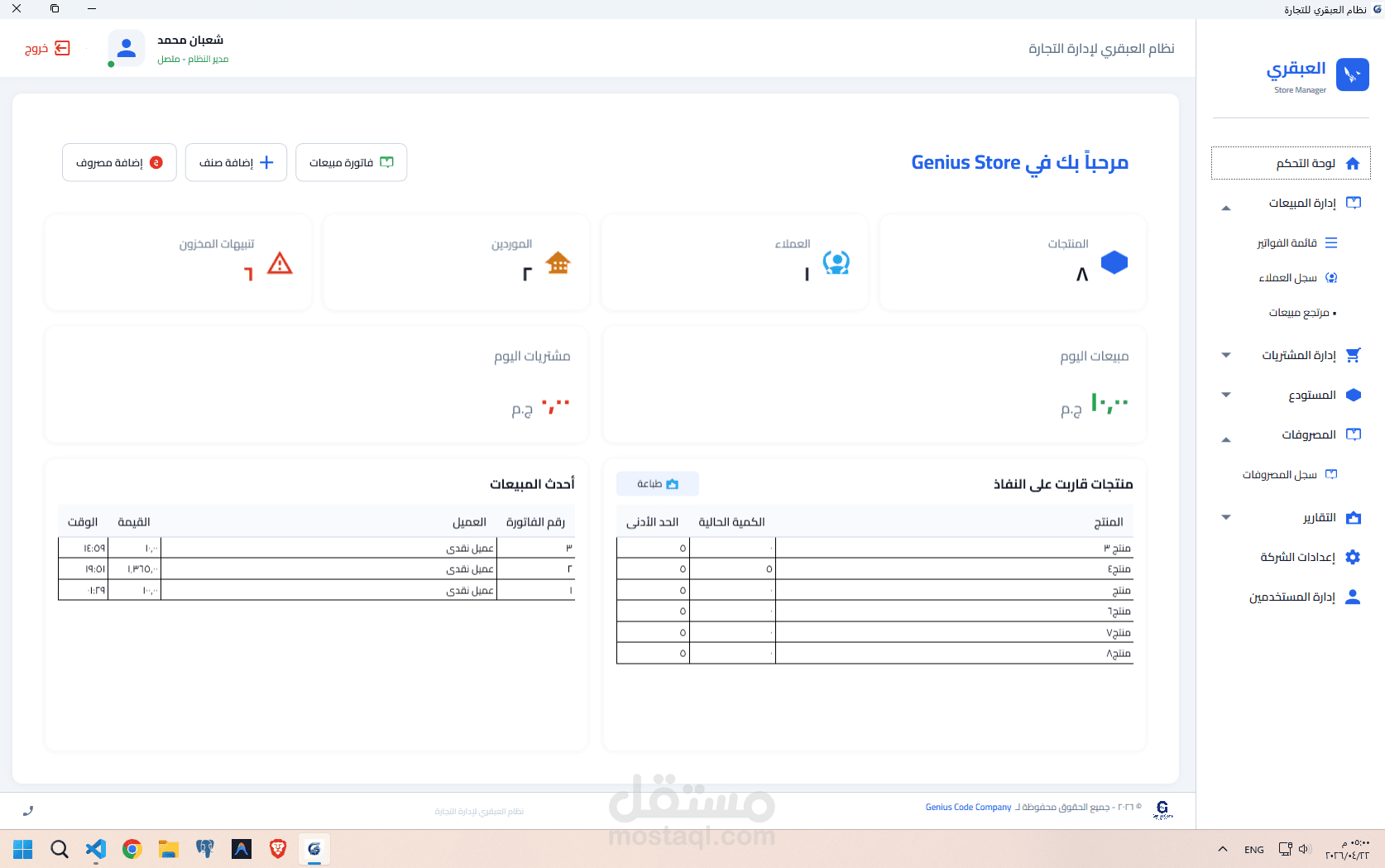Click the العملاء card customer icon

tap(836, 262)
